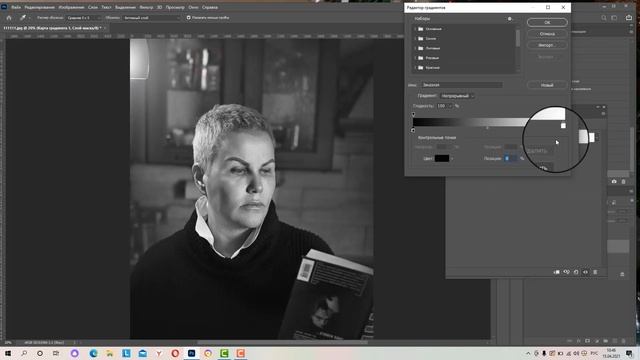This screenshot has width=640, height=360.
Task: Expand the Лиловые gradient folder
Action: click(416, 48)
